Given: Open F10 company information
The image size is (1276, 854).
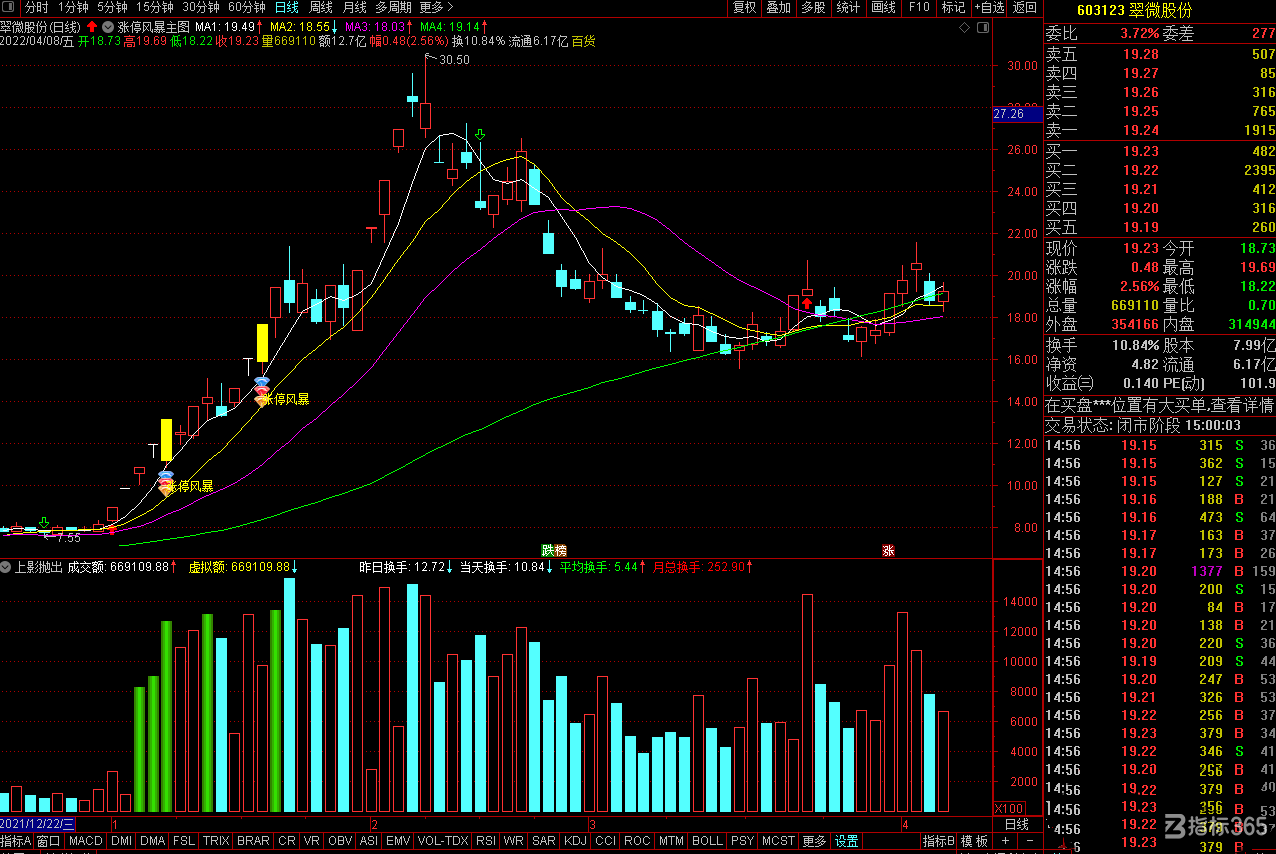Looking at the screenshot, I should (918, 7).
